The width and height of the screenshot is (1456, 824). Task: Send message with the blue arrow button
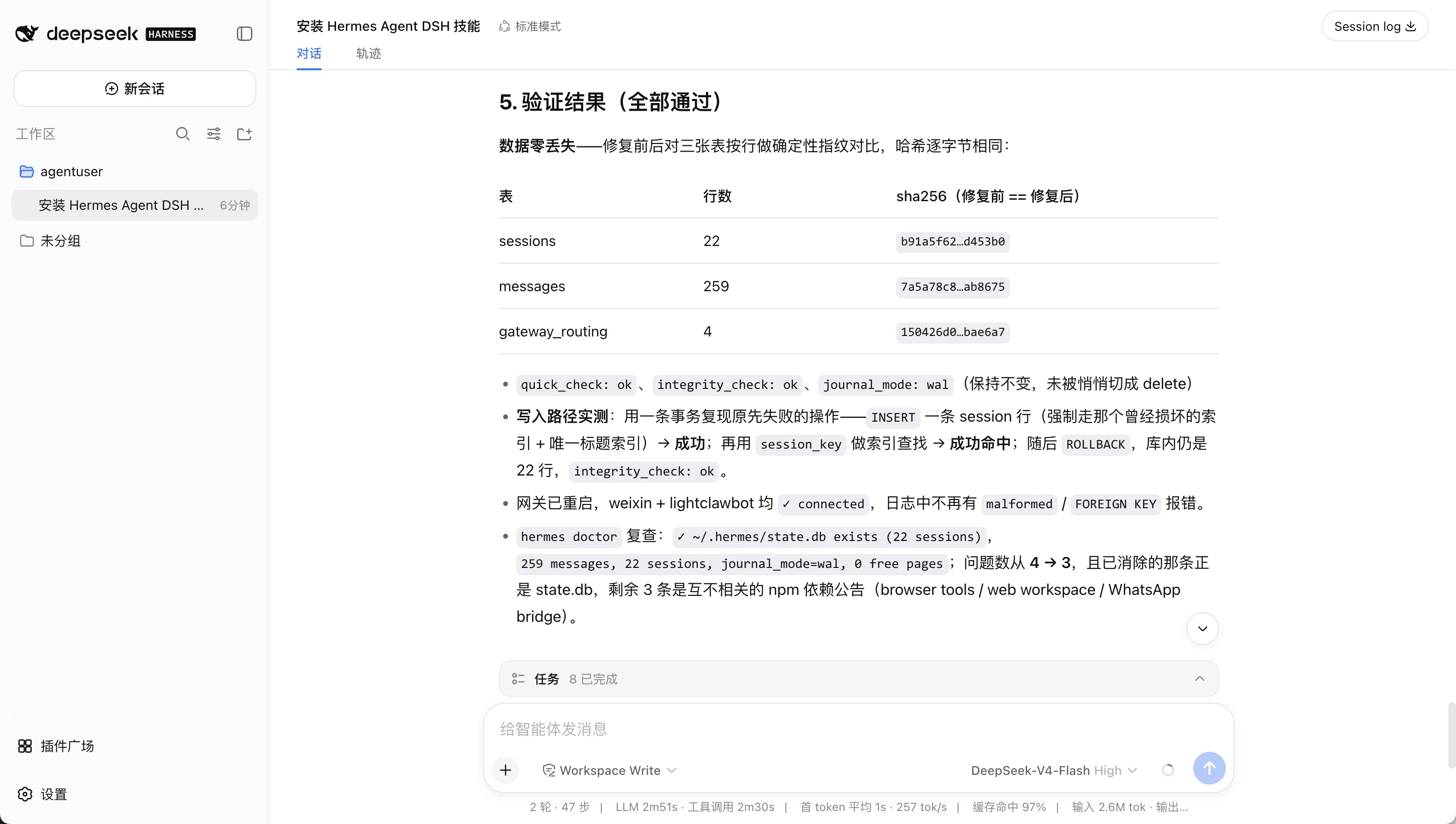1209,768
